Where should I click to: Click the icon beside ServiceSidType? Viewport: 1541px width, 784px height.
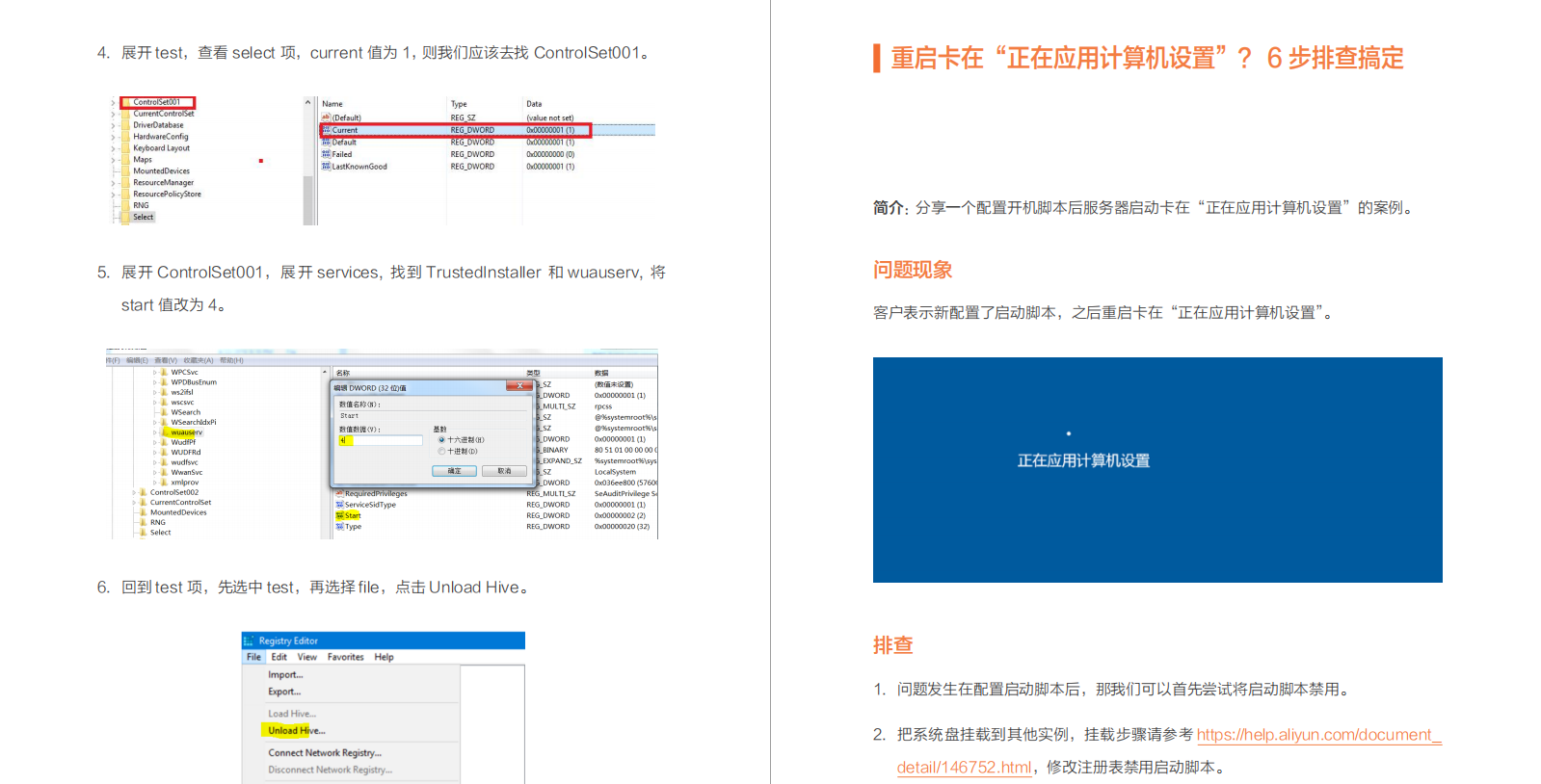click(x=340, y=505)
